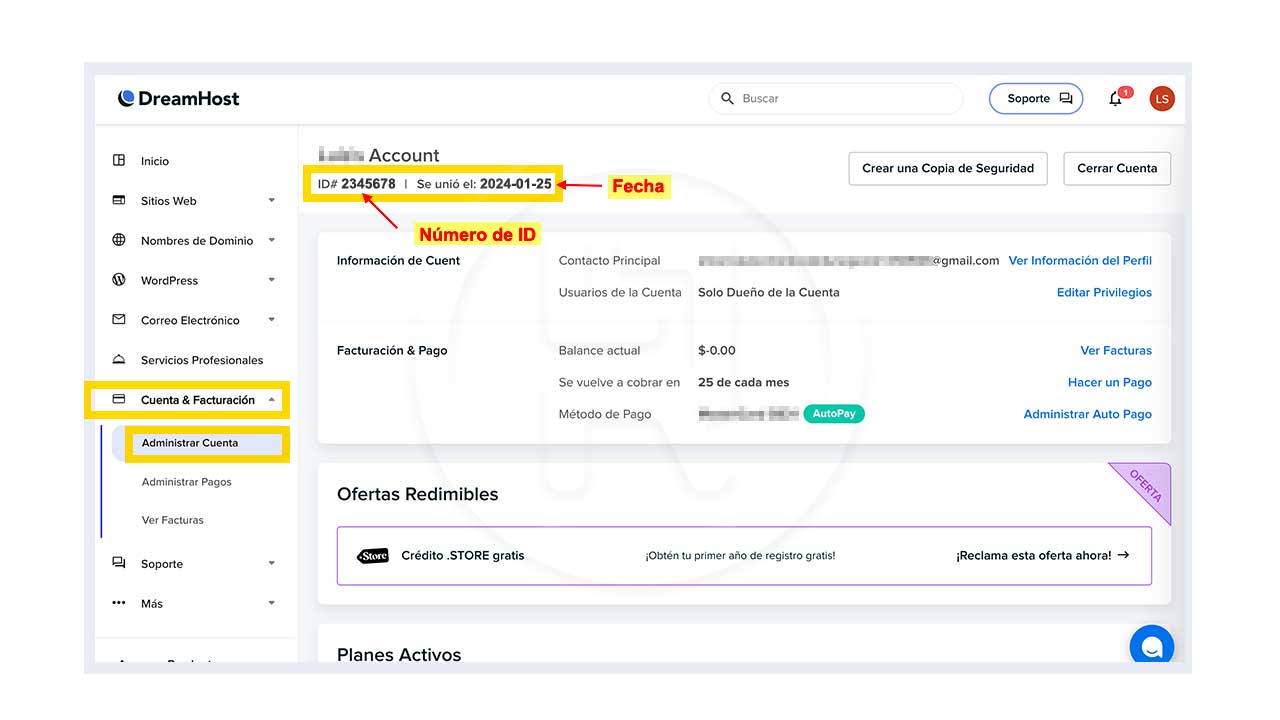
Task: Claim the .STORE credit offer
Action: tap(1042, 555)
